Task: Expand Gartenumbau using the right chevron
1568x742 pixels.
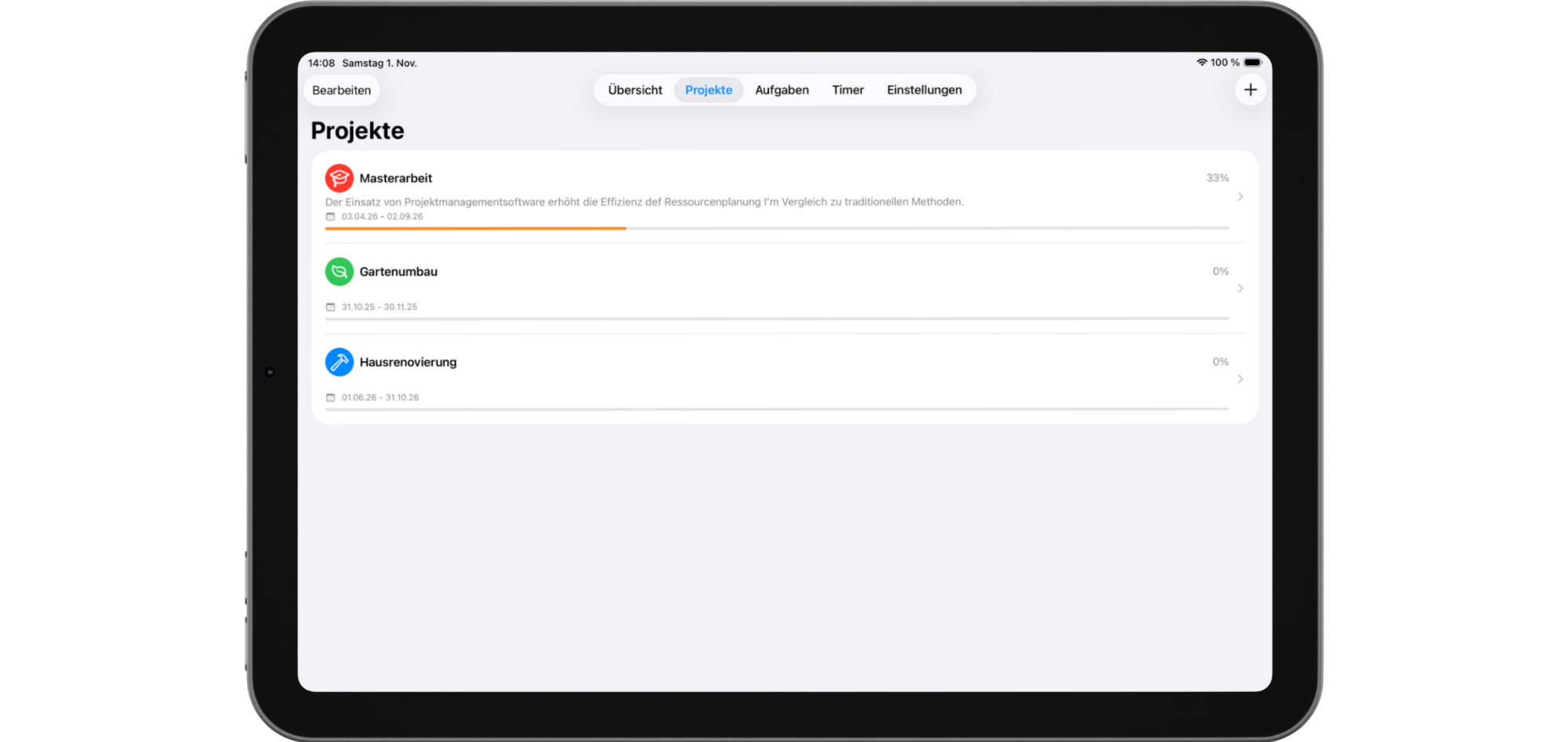Action: tap(1240, 289)
